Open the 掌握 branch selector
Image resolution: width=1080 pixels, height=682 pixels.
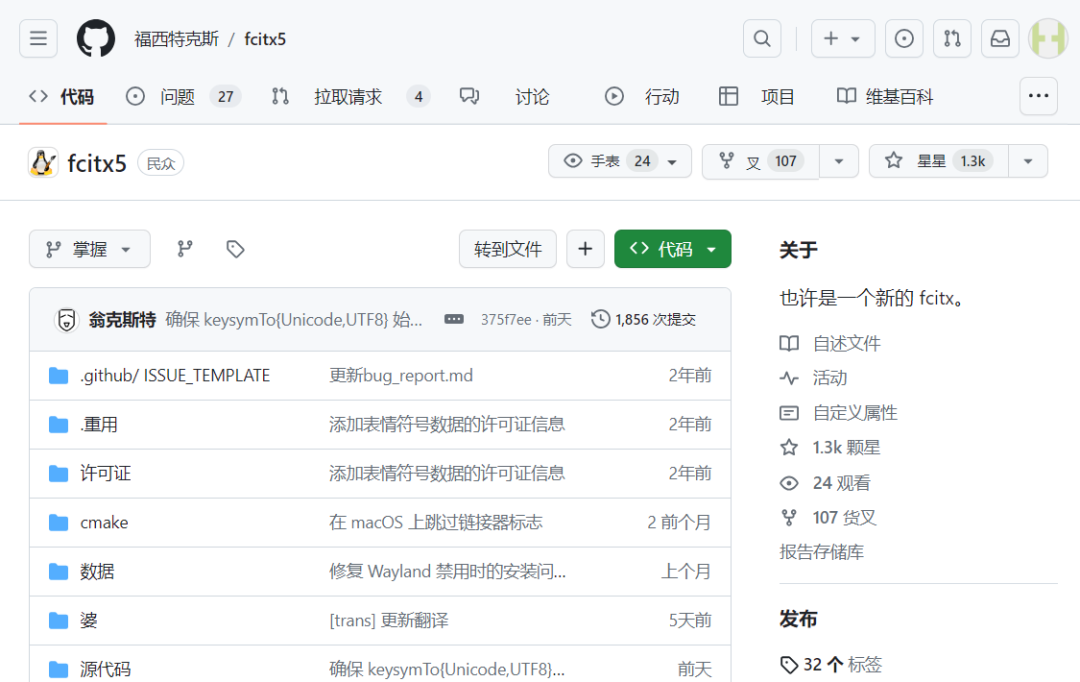tap(90, 249)
